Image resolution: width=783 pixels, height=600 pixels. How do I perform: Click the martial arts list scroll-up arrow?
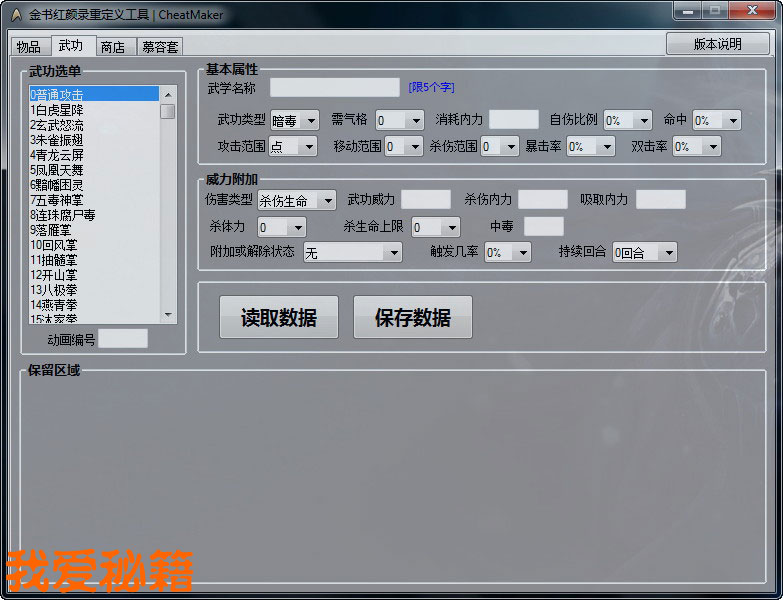click(x=168, y=94)
